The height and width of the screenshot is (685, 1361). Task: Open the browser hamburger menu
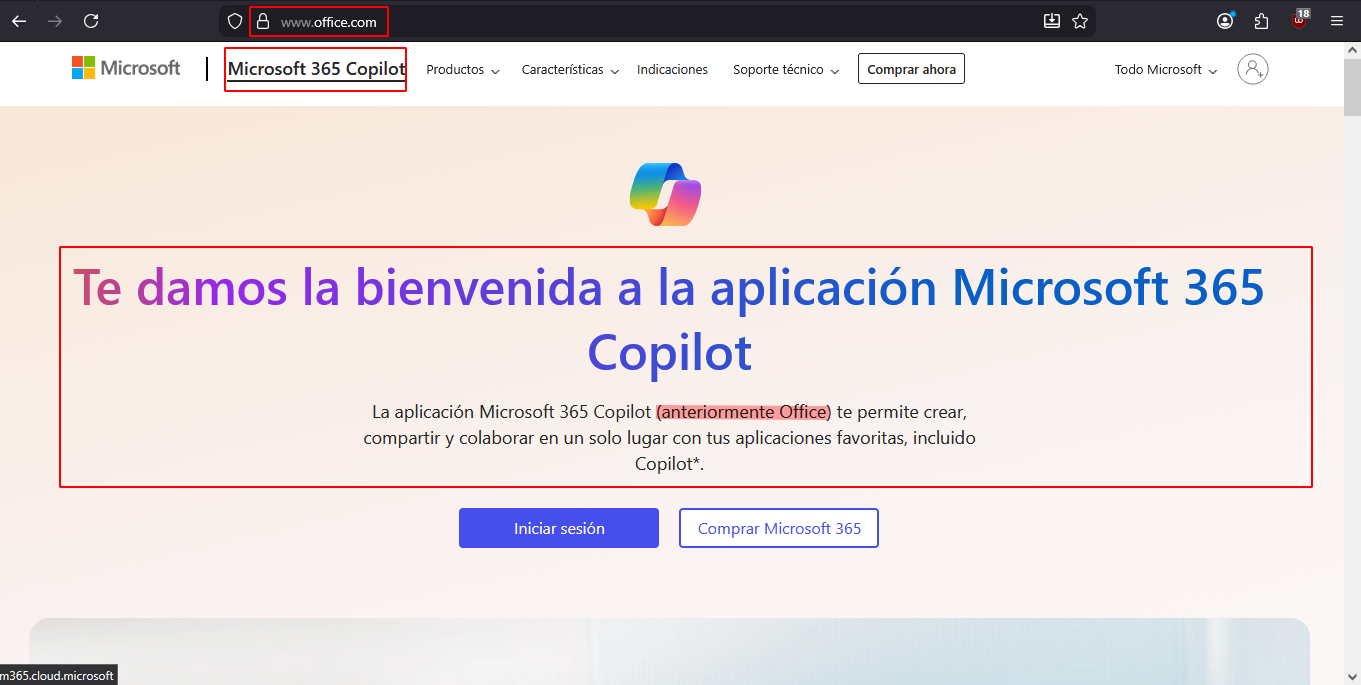point(1337,21)
